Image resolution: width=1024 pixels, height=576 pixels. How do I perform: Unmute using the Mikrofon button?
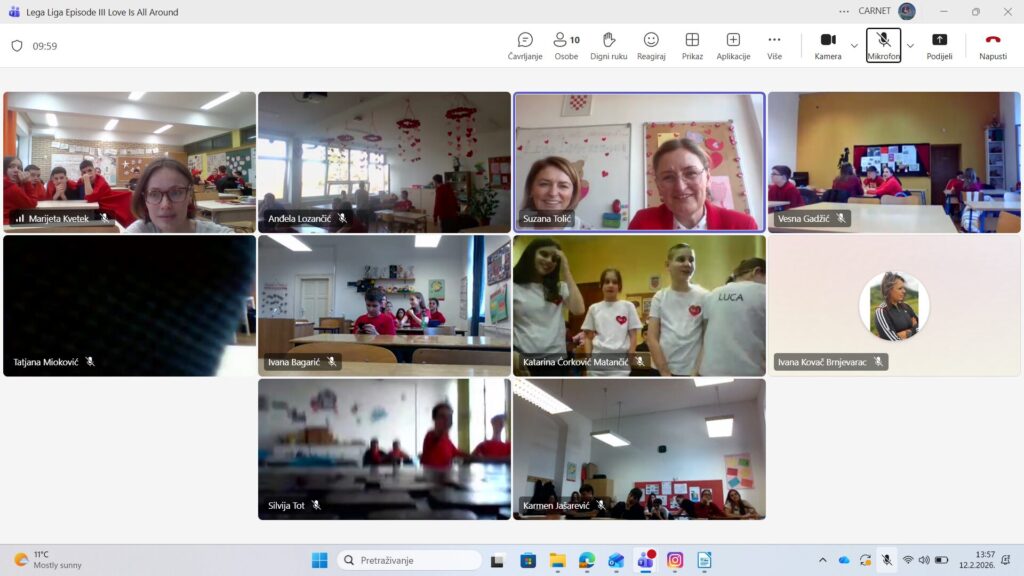883,45
